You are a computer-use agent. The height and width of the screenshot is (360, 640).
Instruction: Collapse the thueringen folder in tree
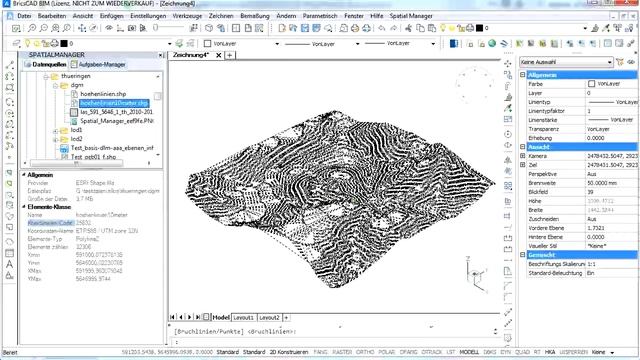[46, 76]
